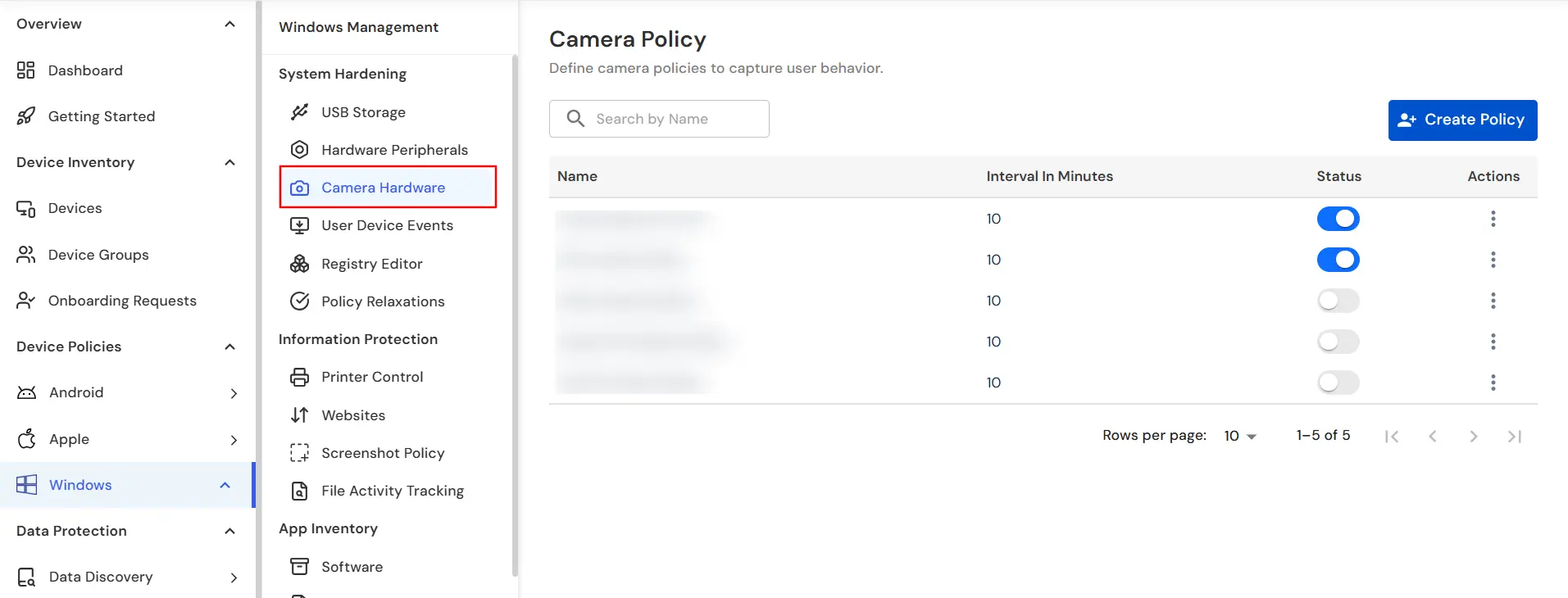Viewport: 1568px width, 598px height.
Task: Click the magnifier icon in search box
Action: pos(576,119)
